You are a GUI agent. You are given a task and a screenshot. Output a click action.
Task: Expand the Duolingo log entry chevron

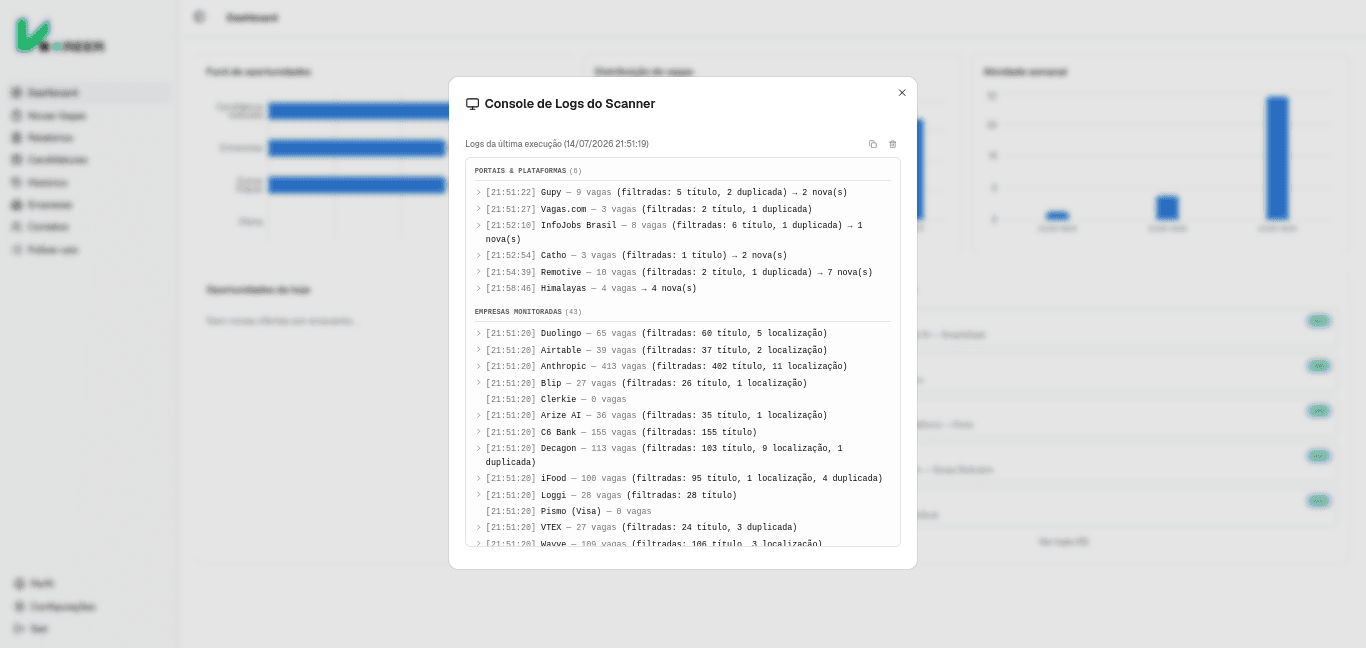[478, 334]
